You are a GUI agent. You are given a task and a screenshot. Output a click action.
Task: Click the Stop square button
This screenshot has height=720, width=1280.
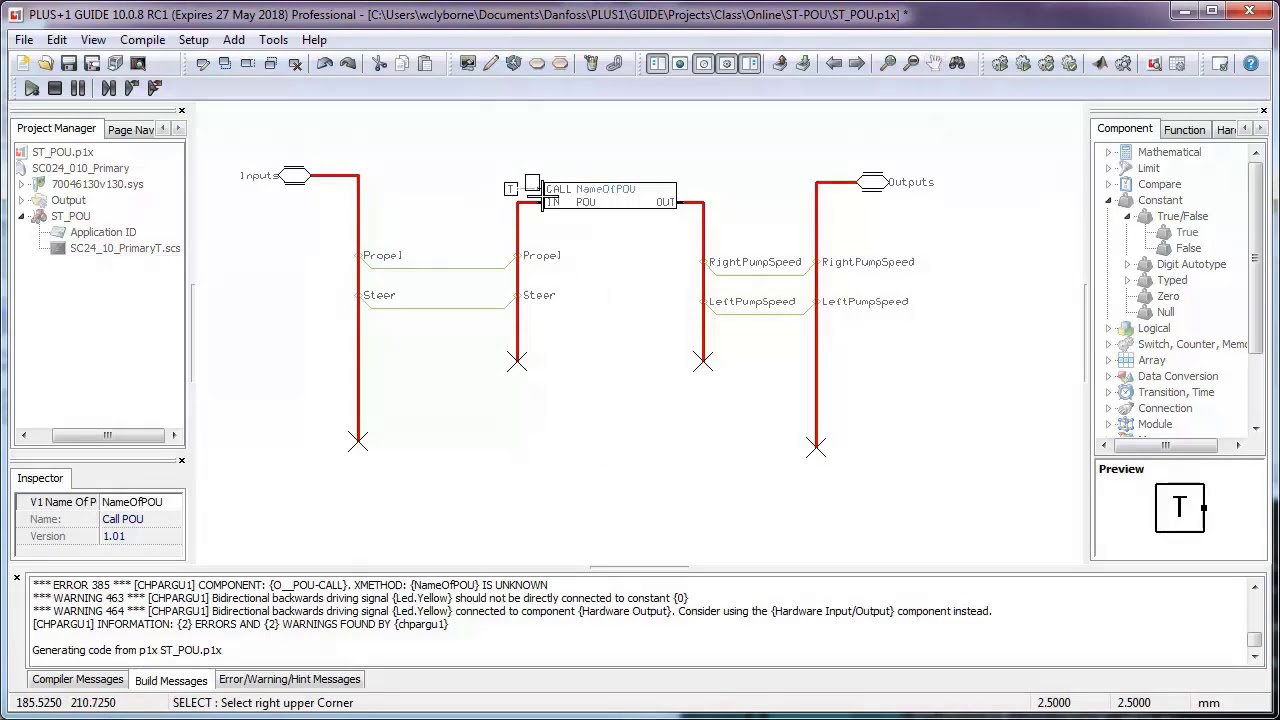pos(55,89)
